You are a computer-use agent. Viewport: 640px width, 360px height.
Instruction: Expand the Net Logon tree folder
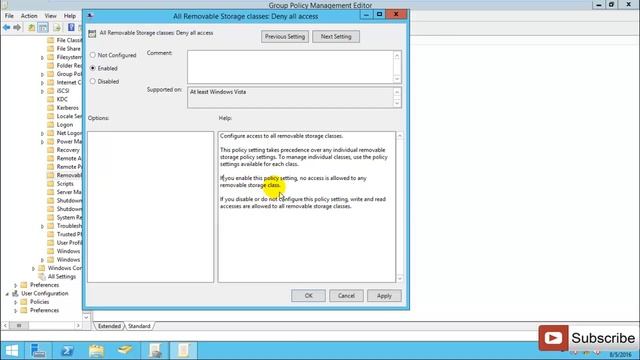(42, 133)
